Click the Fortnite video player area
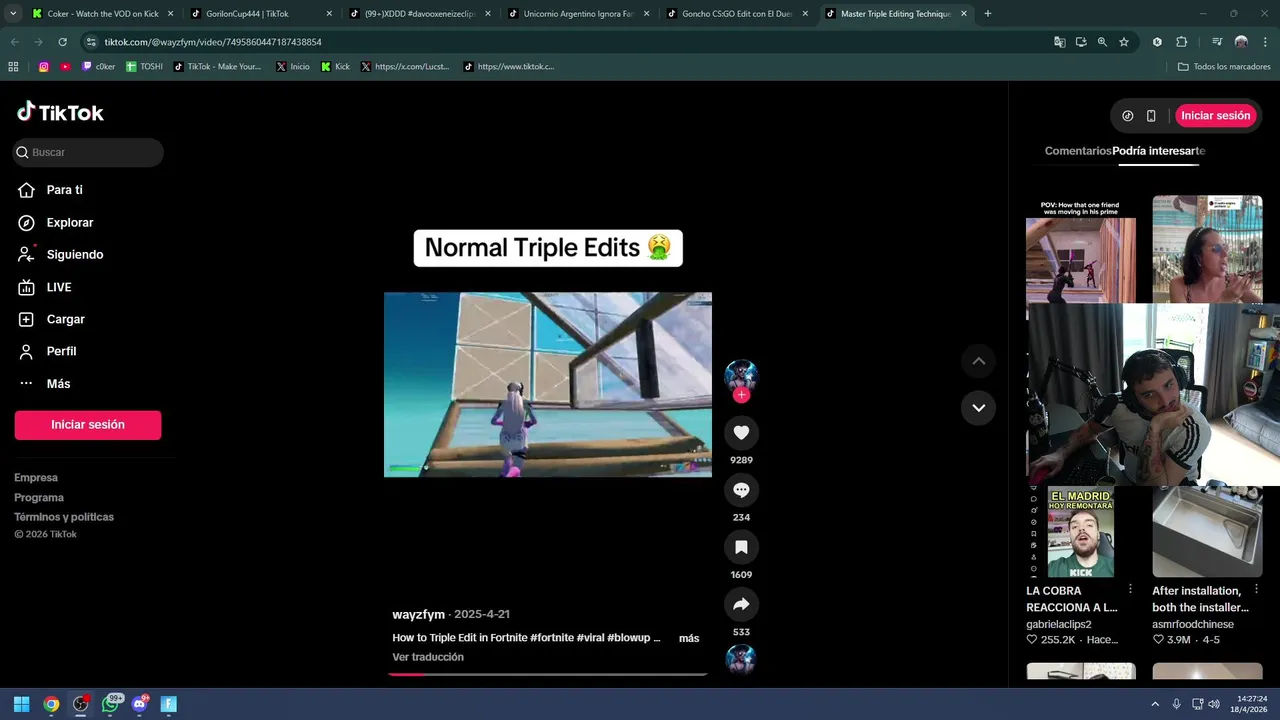The height and width of the screenshot is (720, 1280). tap(548, 385)
